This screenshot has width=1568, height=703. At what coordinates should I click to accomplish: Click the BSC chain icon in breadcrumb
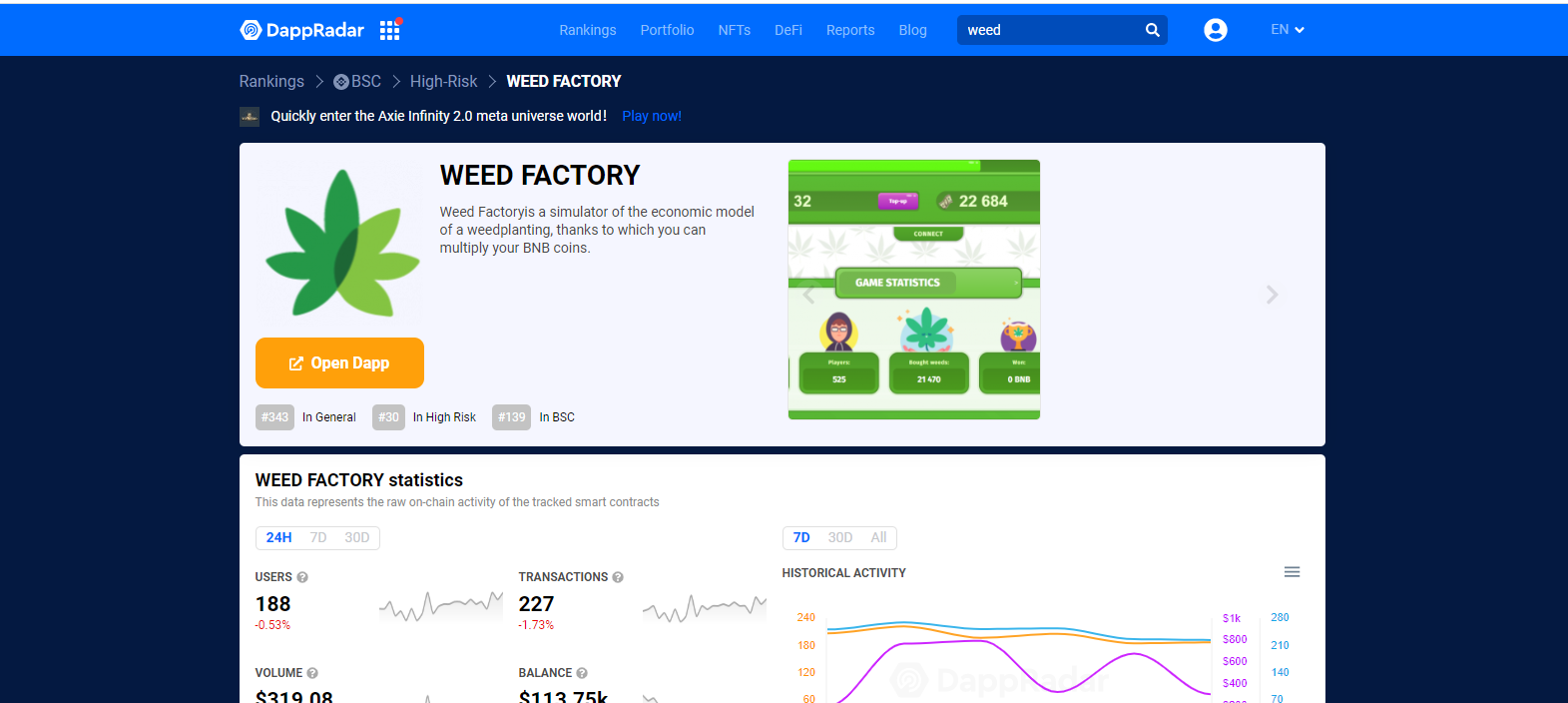click(340, 82)
